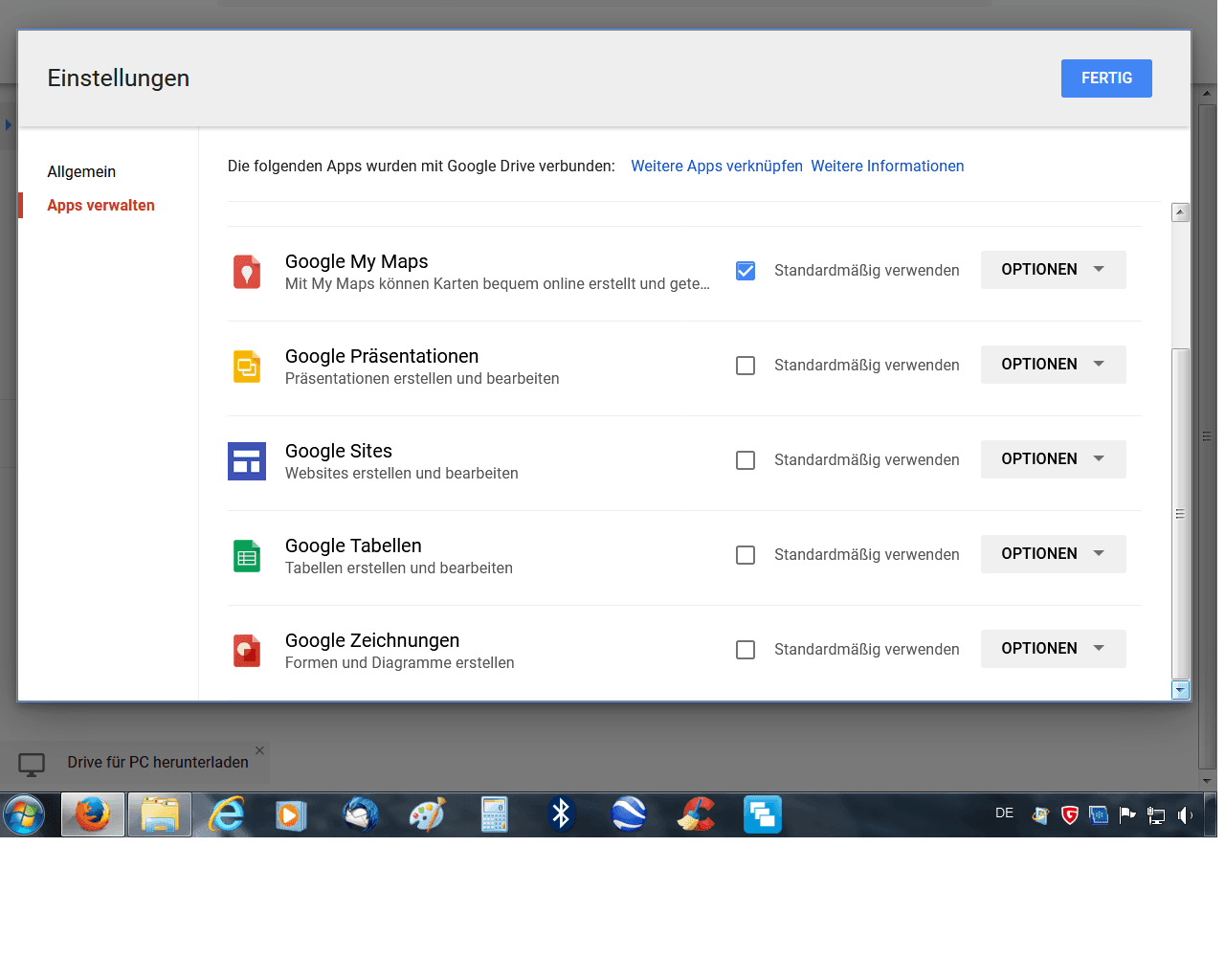The height and width of the screenshot is (980, 1225).
Task: Open the blue windows app in the taskbar
Action: [763, 815]
